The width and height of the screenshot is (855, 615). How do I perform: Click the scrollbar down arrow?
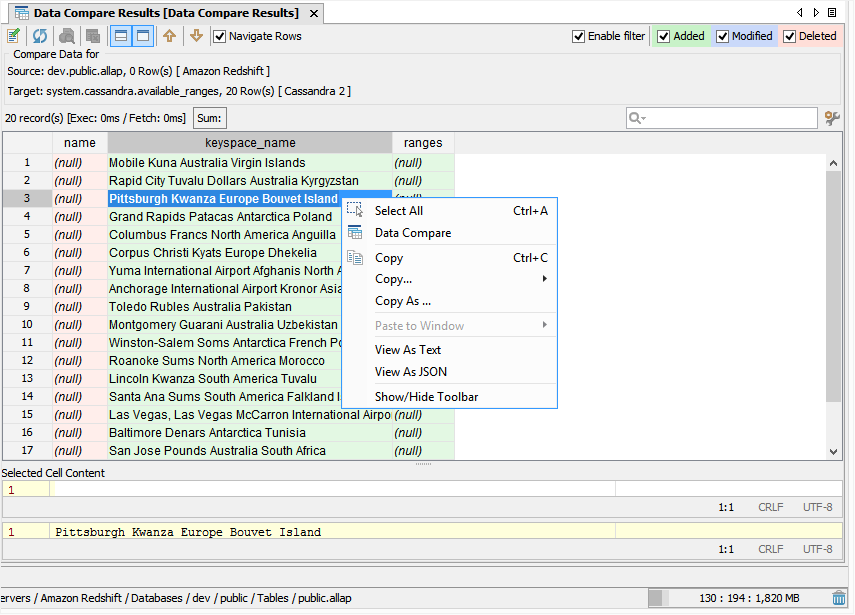pos(833,451)
